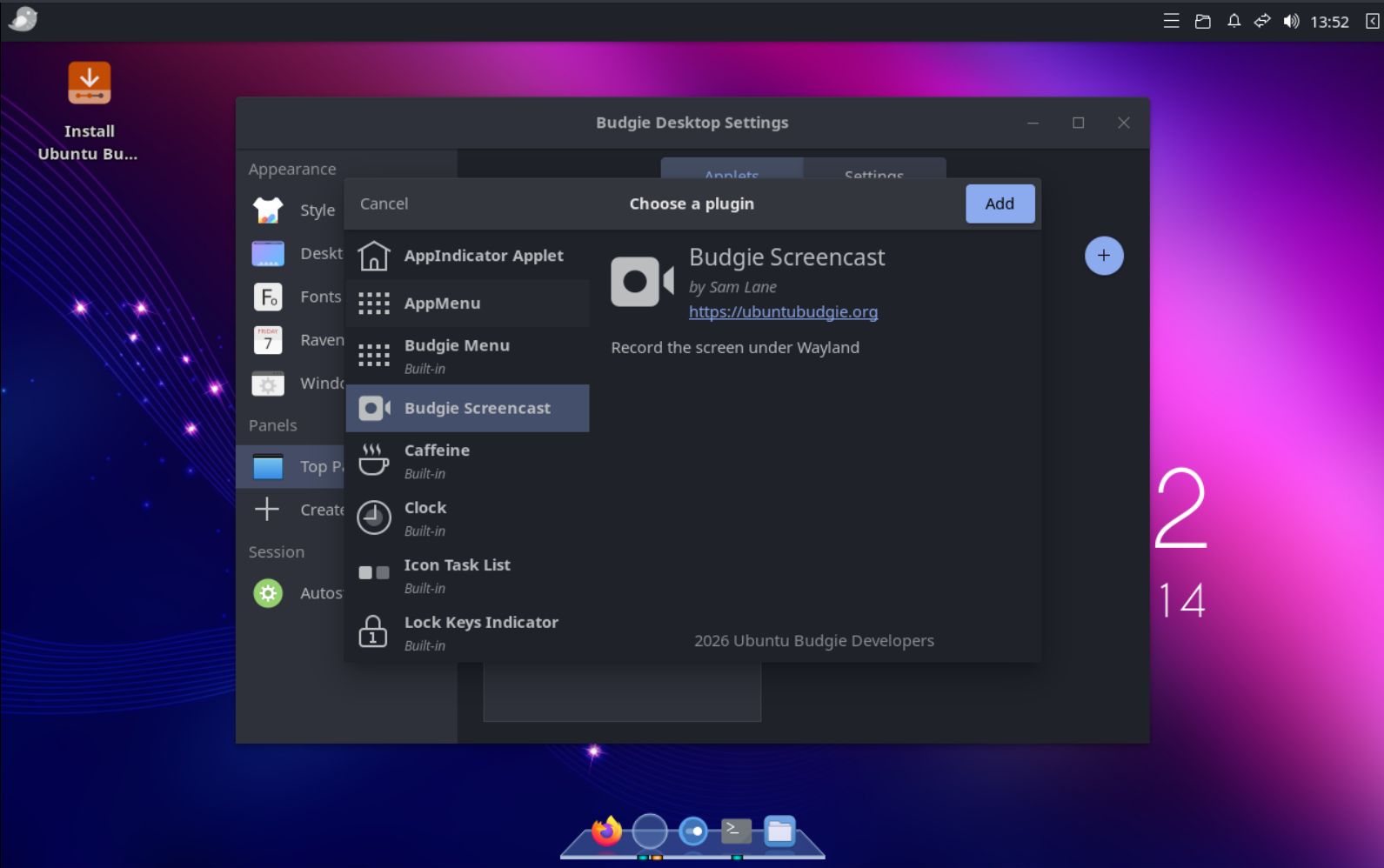Select the AppIndicator Applet plugin
The height and width of the screenshot is (868, 1384).
(468, 256)
